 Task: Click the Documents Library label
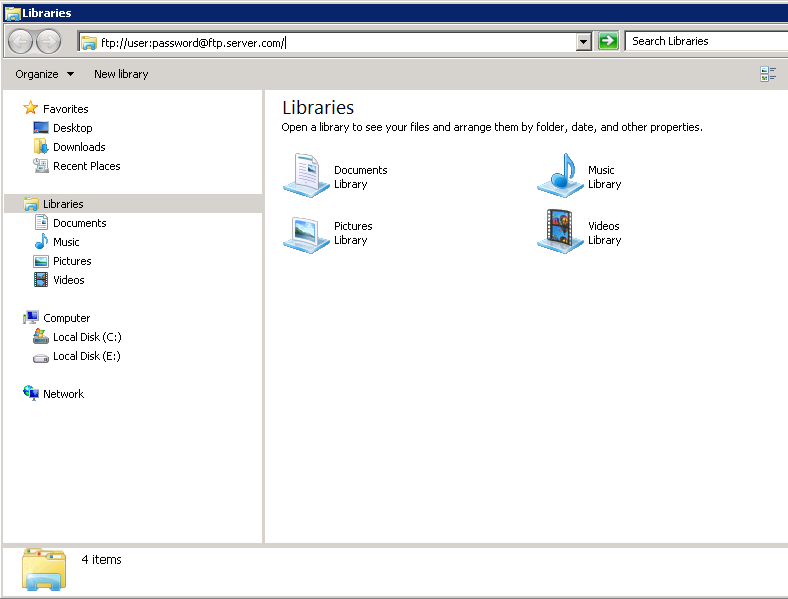click(x=360, y=177)
